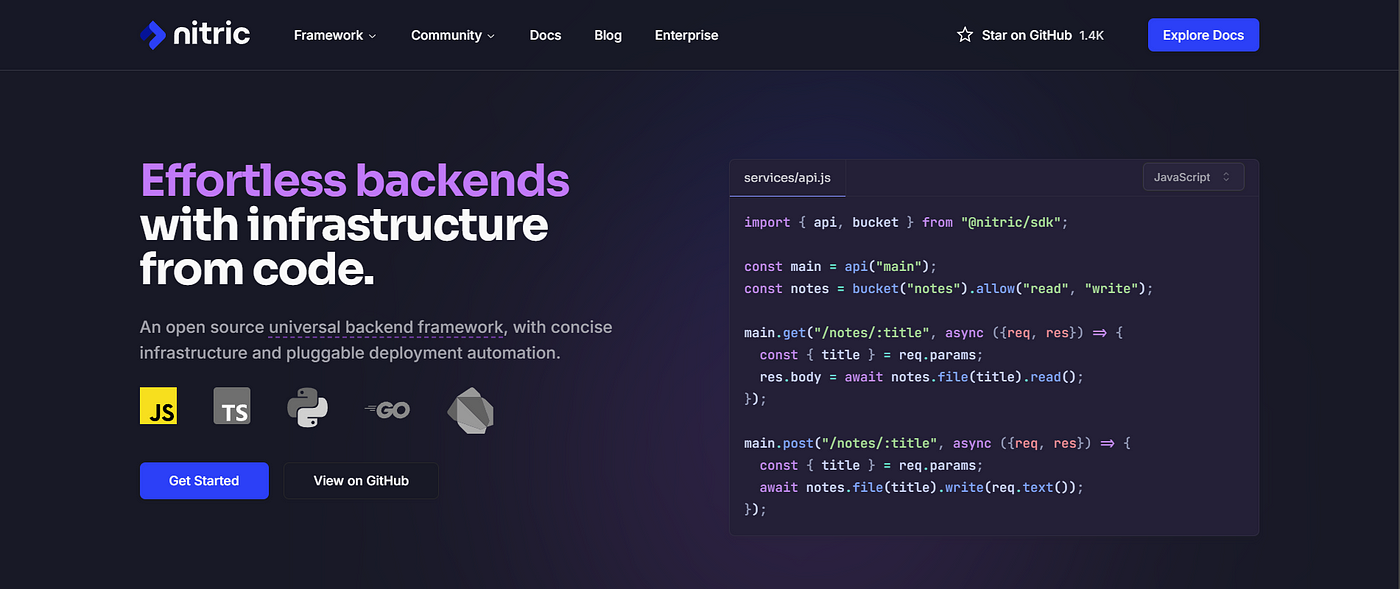Click View on GitHub button
The image size is (1400, 589).
pyautogui.click(x=361, y=481)
